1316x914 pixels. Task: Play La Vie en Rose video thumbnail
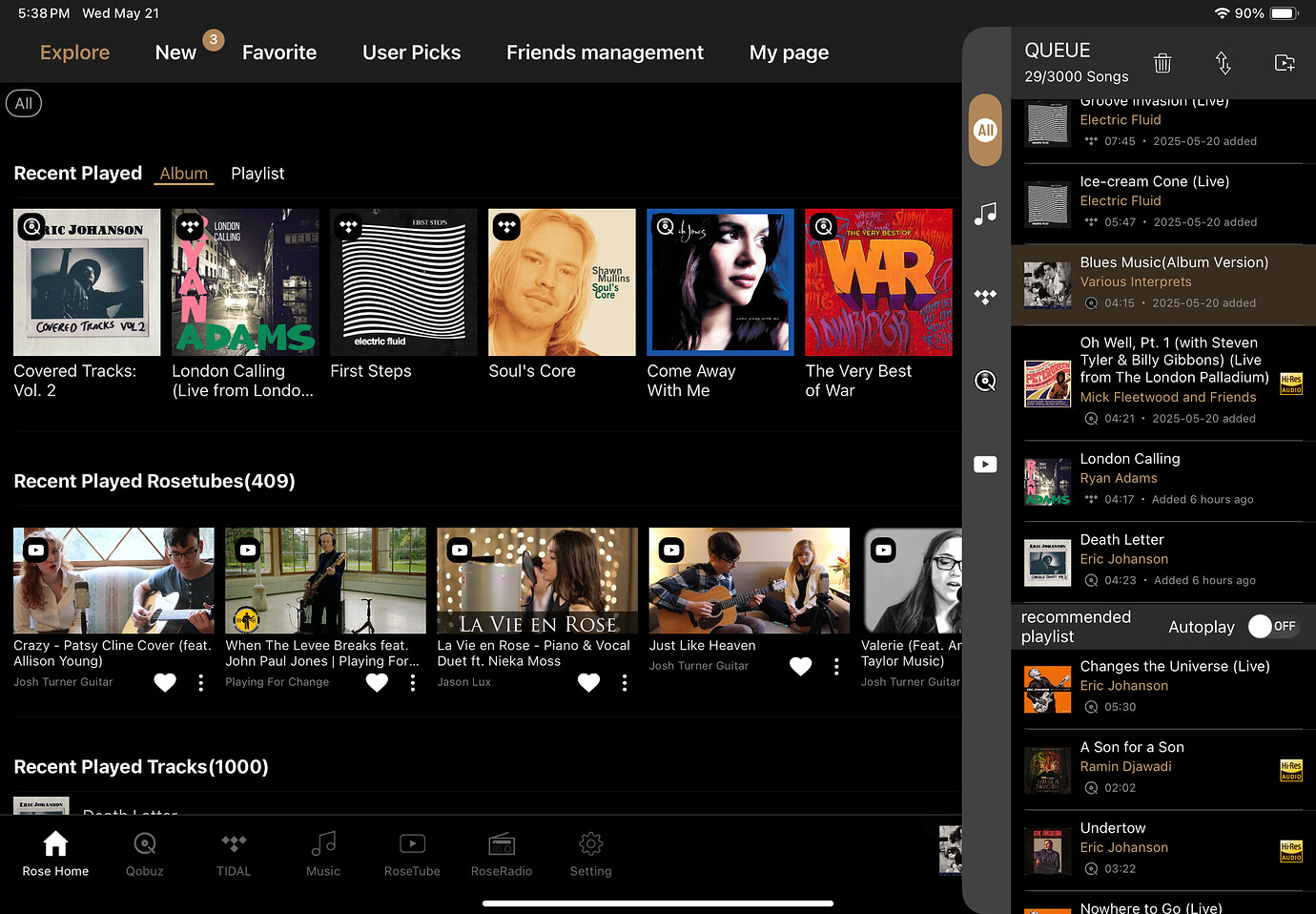(x=537, y=581)
